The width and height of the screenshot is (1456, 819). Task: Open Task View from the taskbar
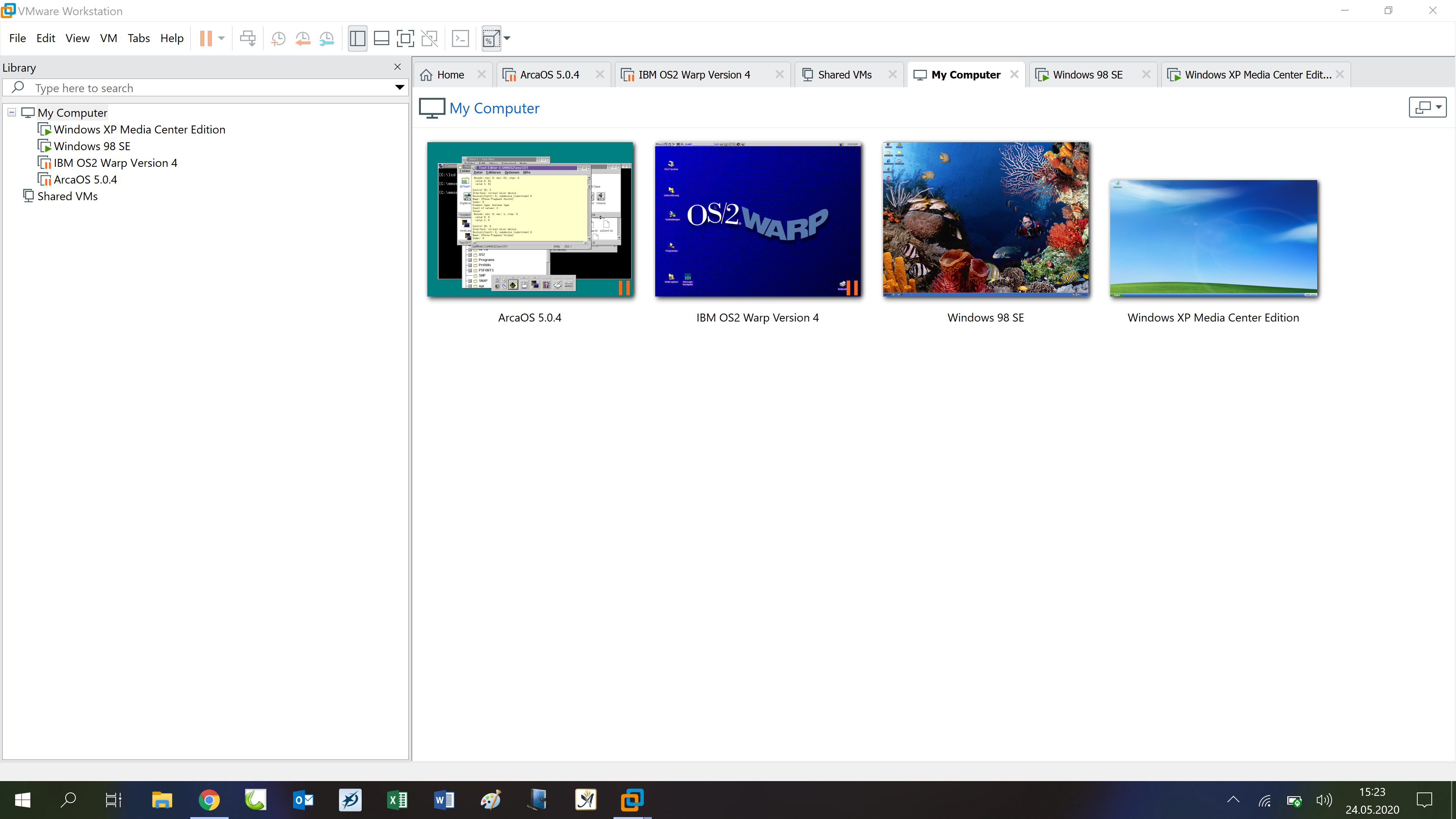click(x=114, y=800)
